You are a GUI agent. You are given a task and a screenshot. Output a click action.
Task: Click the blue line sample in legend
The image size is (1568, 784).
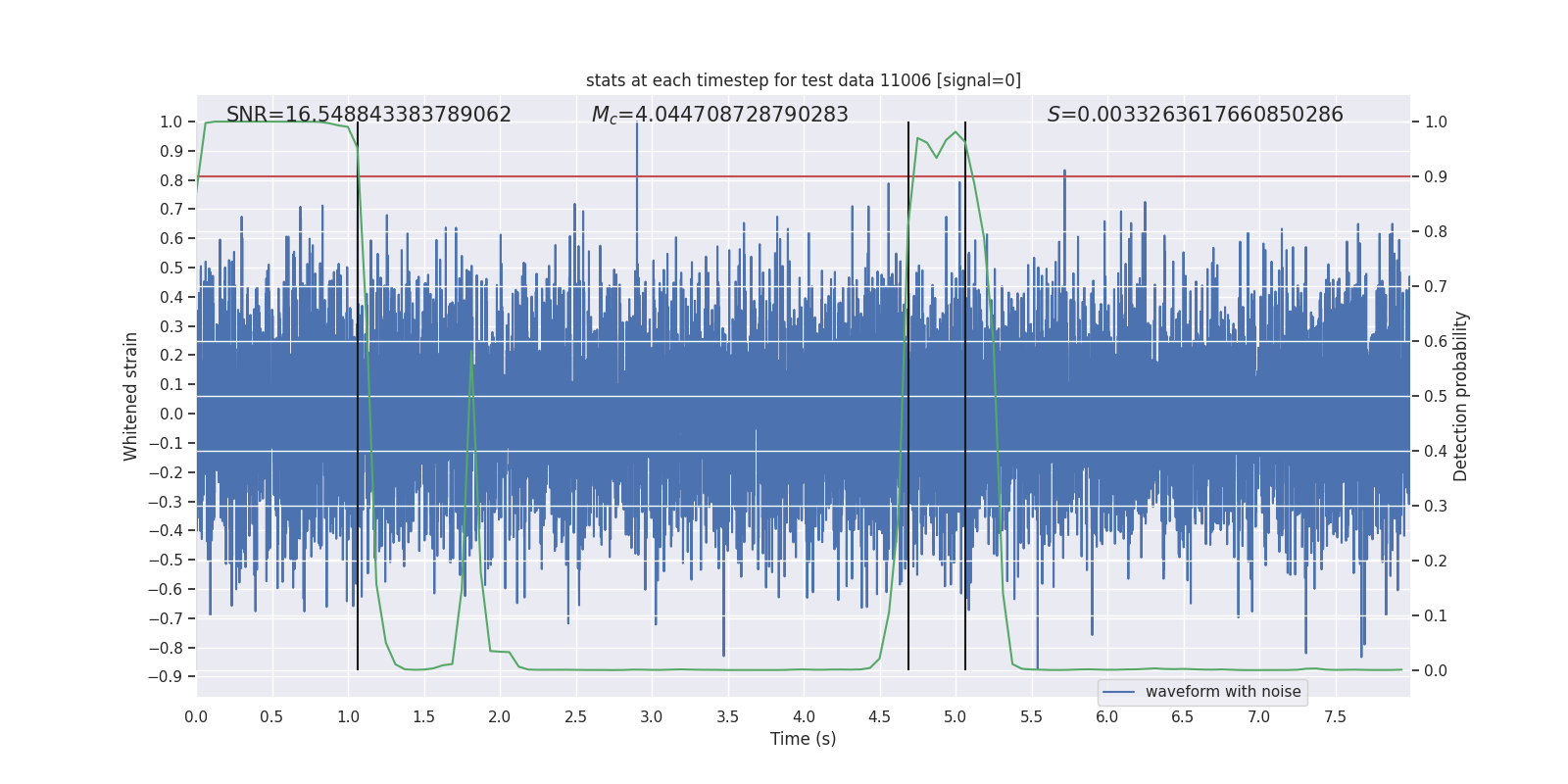tap(1119, 692)
